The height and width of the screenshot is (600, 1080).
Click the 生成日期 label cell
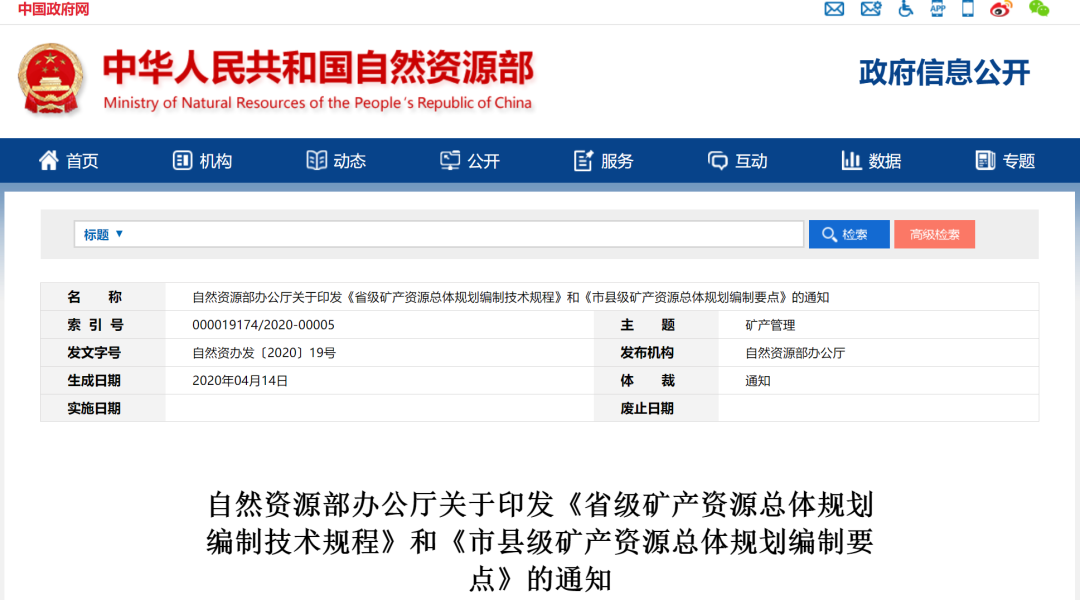pos(103,380)
